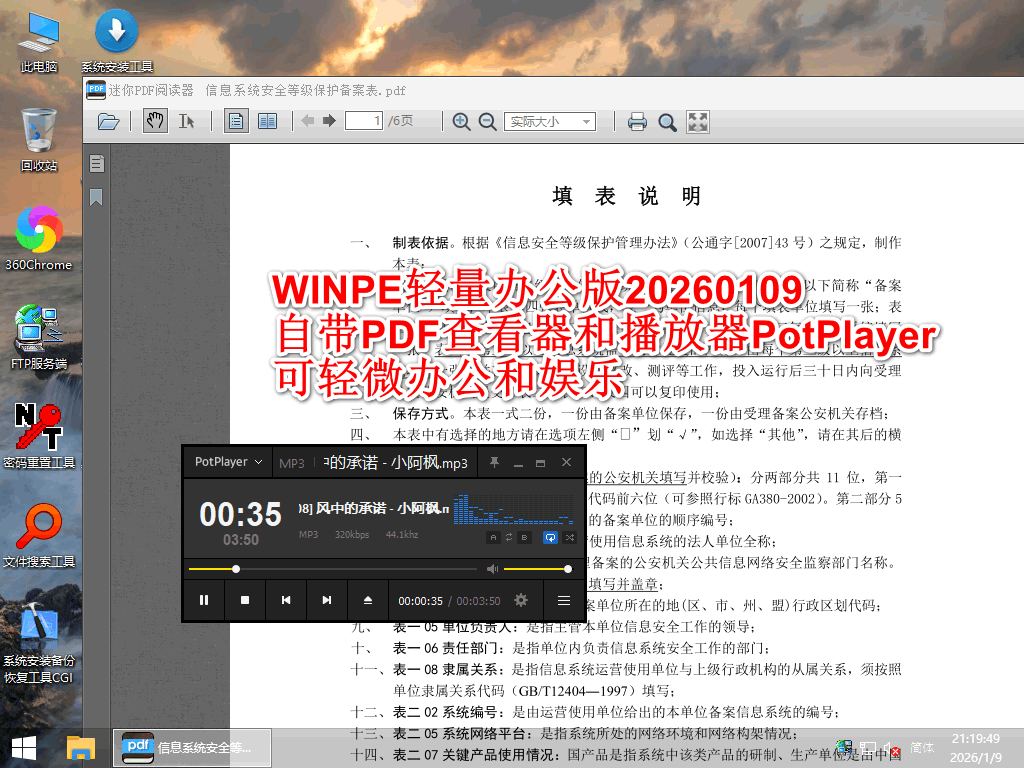1024x768 pixels.
Task: Select the Text selection tool
Action: (184, 120)
